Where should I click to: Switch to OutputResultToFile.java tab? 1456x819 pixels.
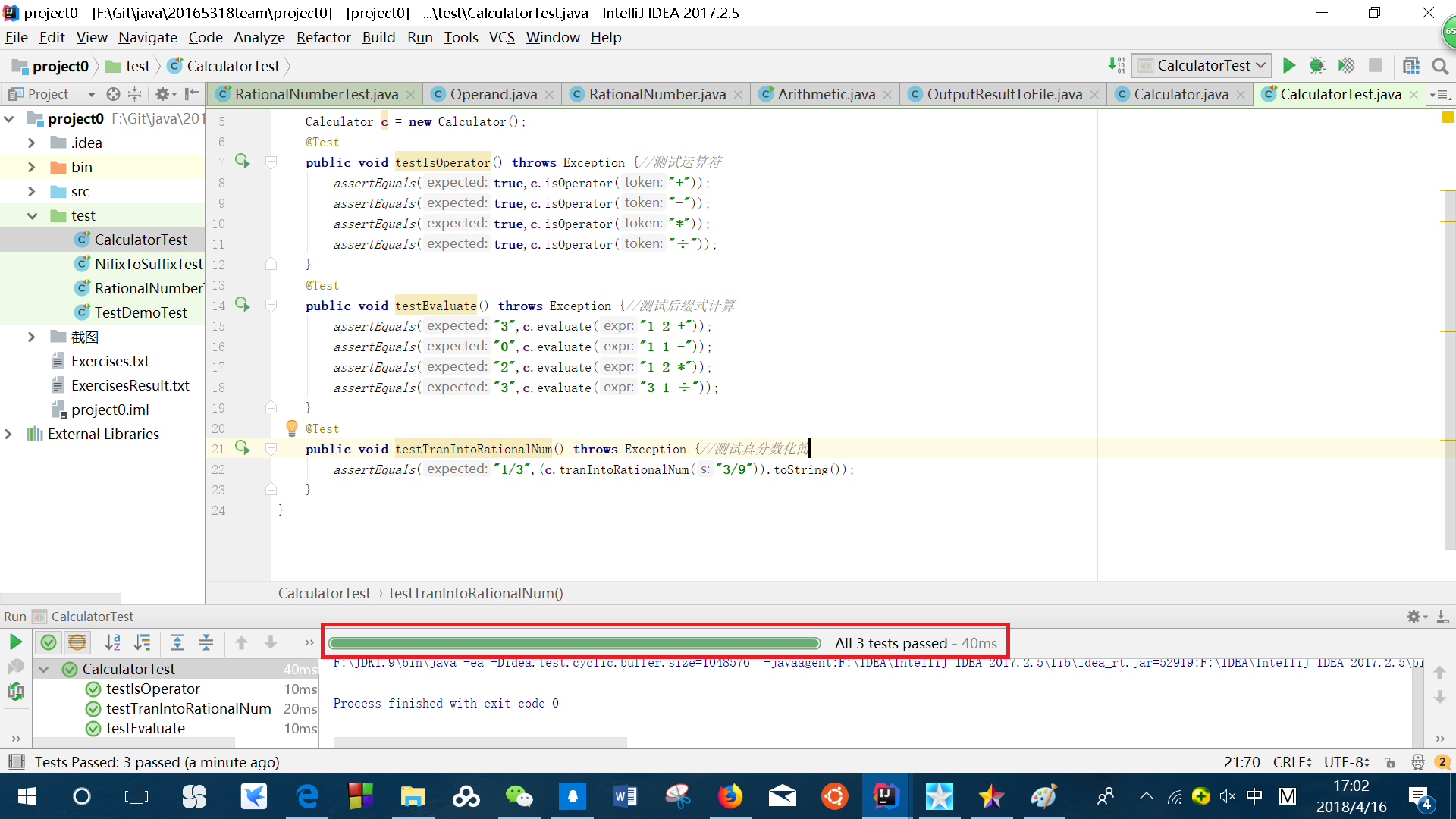click(x=1004, y=94)
